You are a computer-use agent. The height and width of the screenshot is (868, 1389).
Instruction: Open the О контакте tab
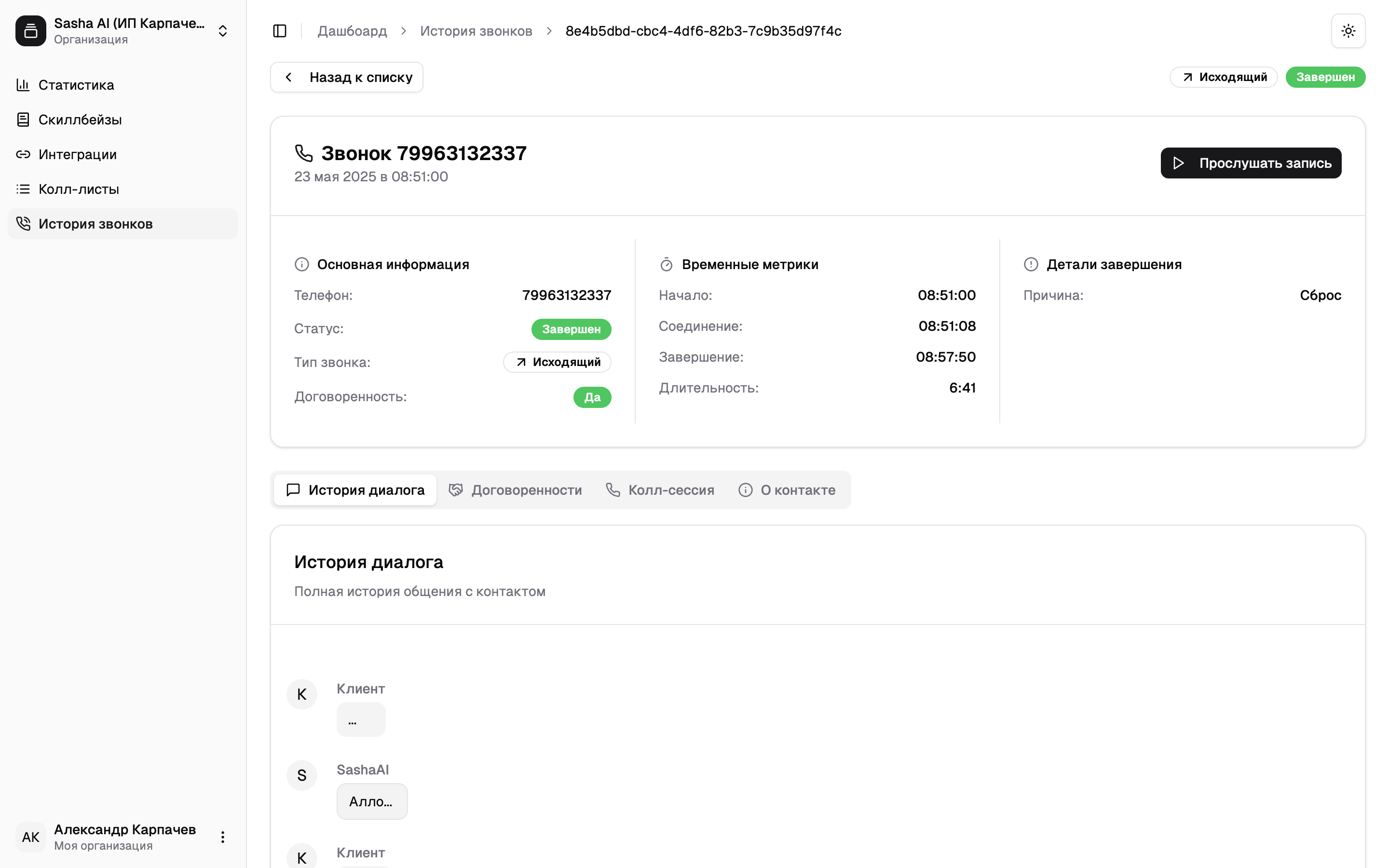(x=787, y=489)
